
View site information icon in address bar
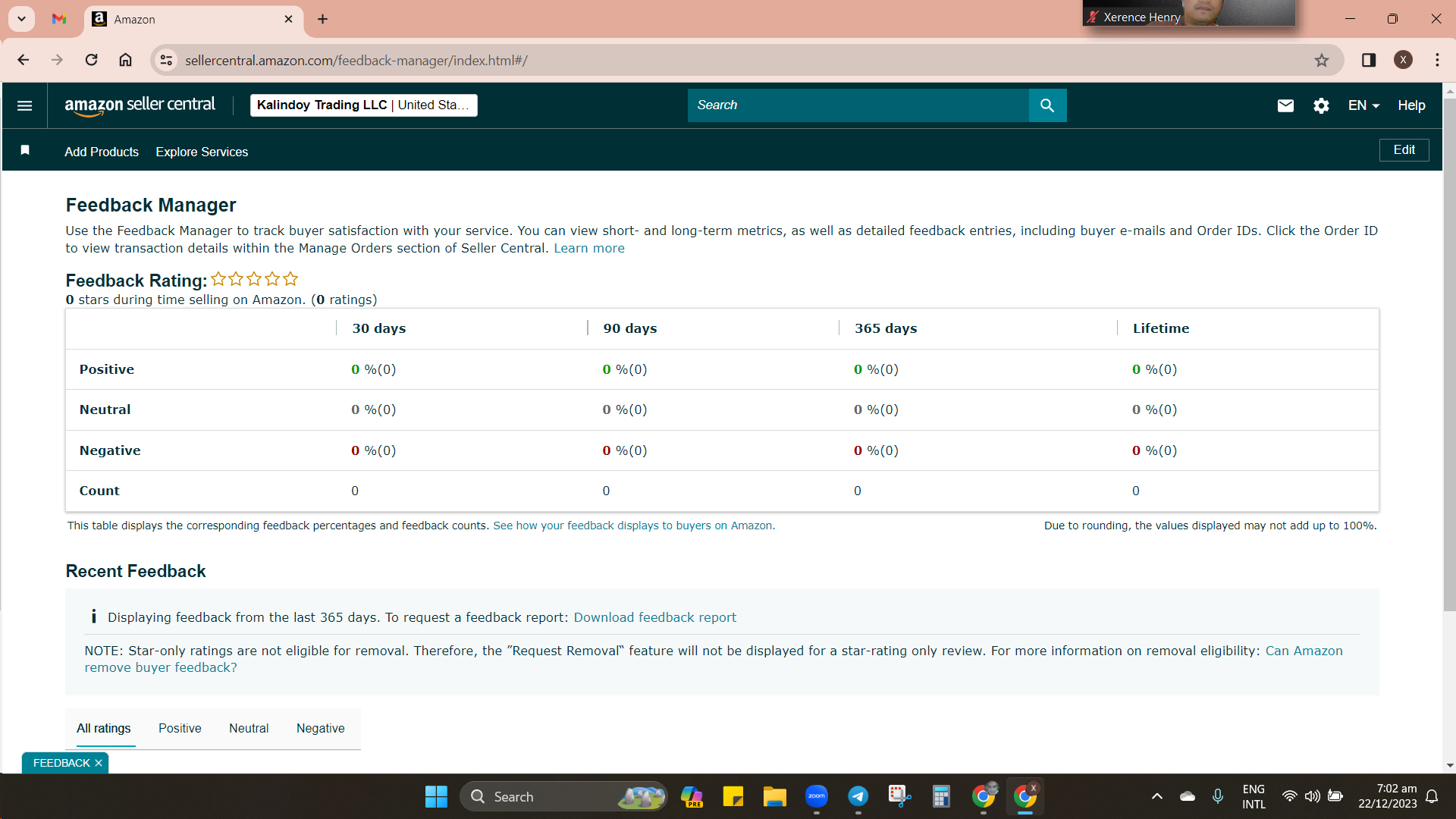click(166, 60)
